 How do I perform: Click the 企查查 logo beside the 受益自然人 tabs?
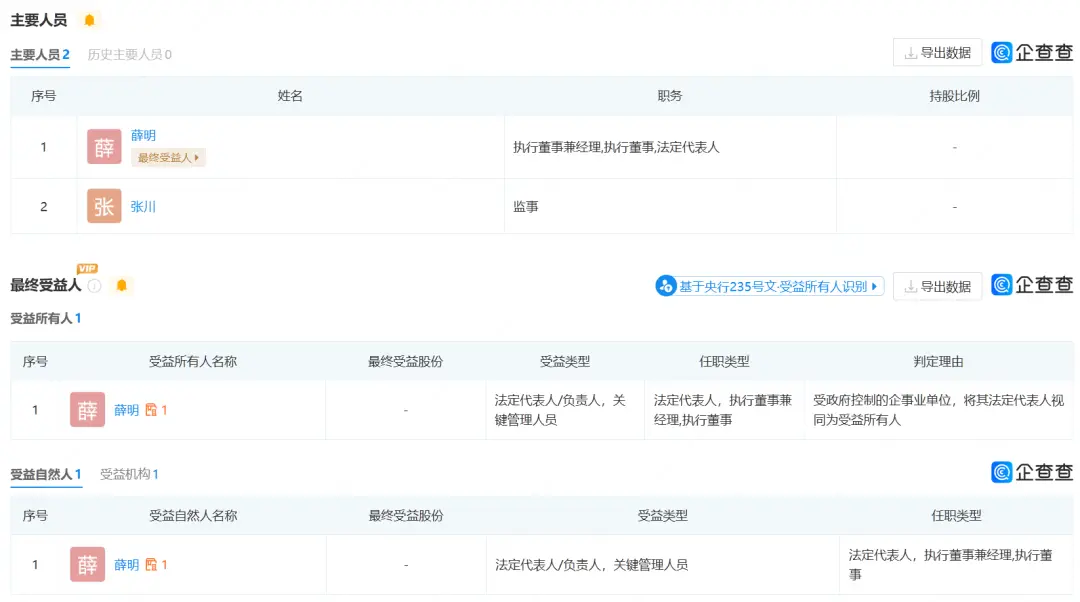(x=1032, y=472)
